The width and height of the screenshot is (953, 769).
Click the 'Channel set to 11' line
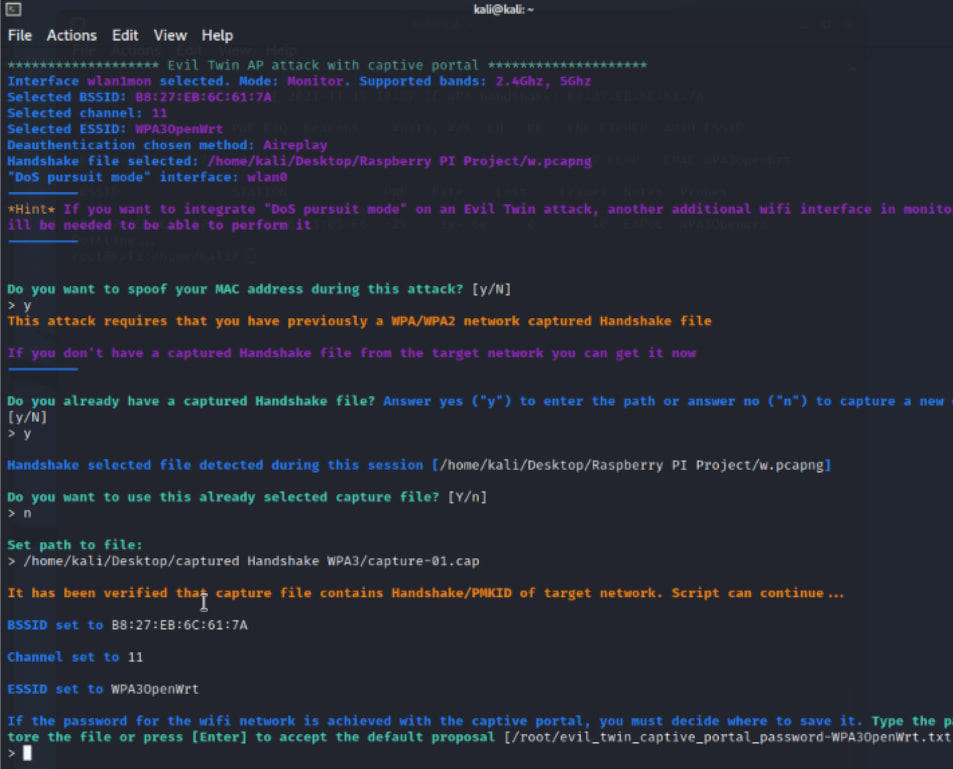coord(75,657)
